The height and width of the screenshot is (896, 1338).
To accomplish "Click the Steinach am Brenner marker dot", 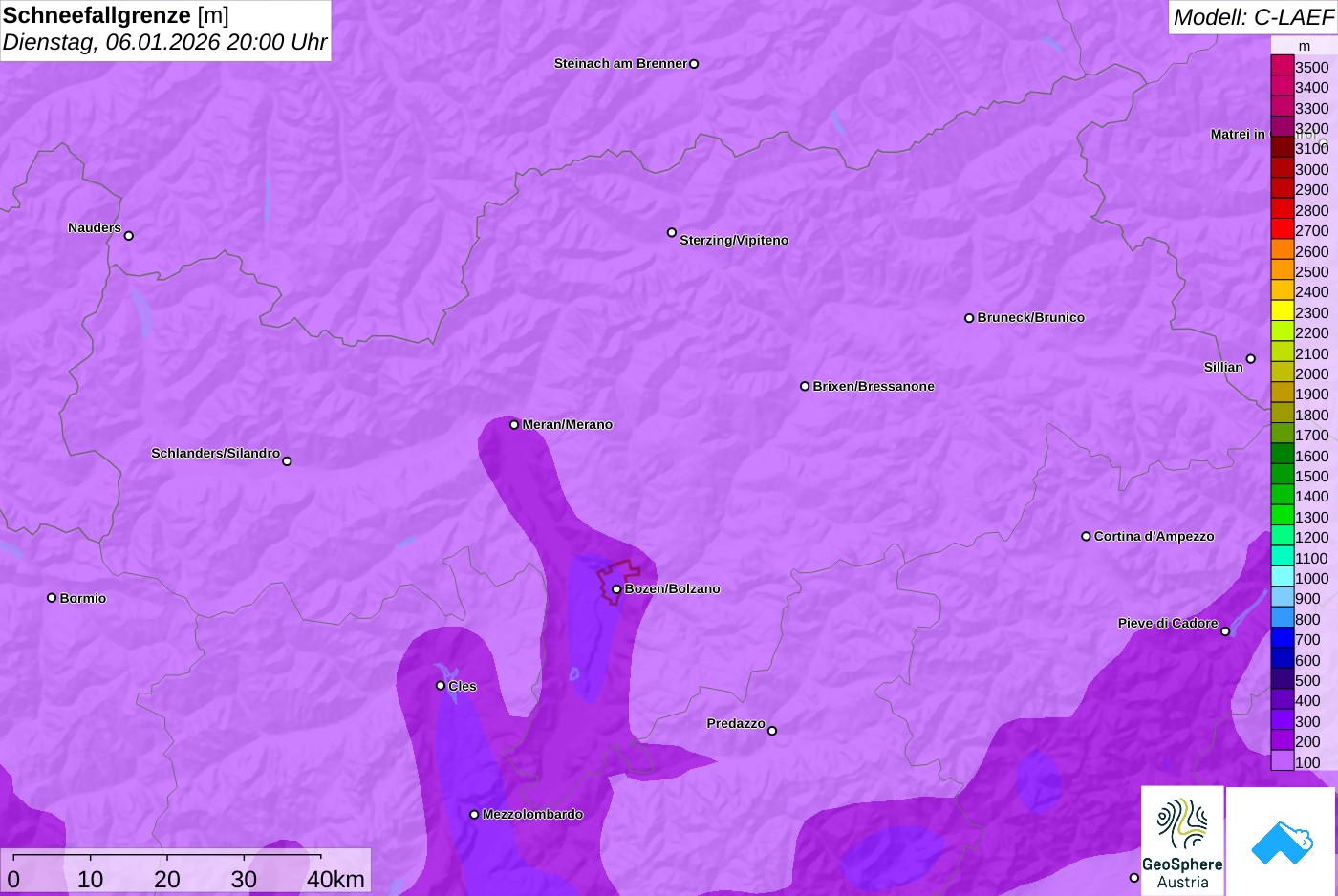I will coord(694,64).
